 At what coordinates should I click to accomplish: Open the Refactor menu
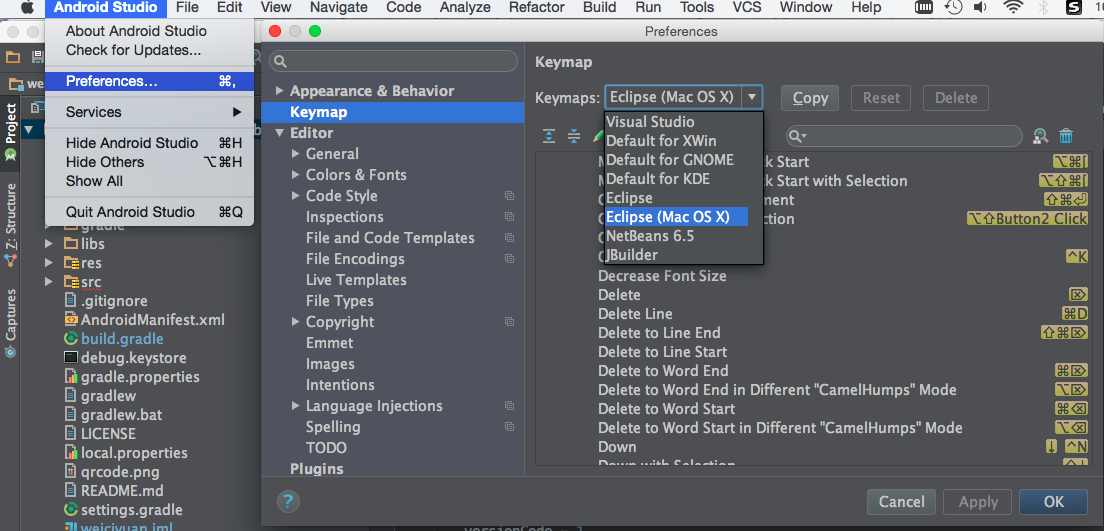point(537,8)
